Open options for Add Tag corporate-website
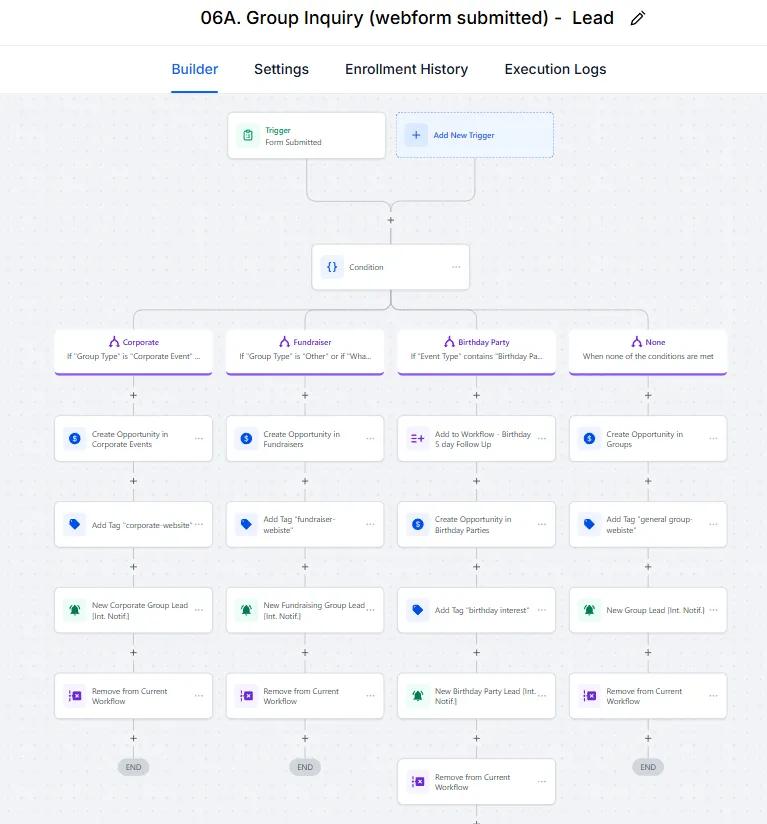Image resolution: width=767 pixels, height=824 pixels. (x=199, y=524)
